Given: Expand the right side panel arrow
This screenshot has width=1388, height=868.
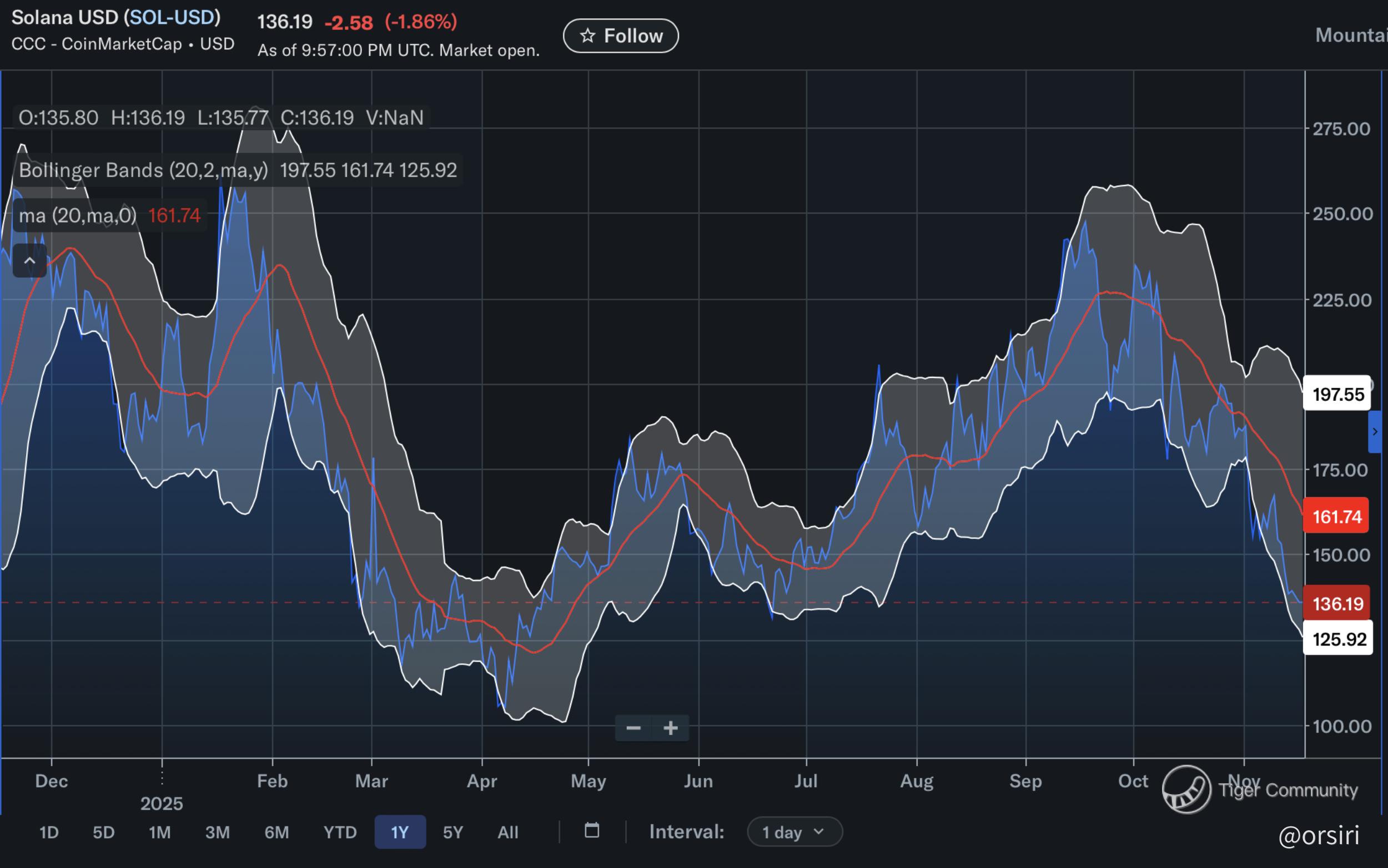Looking at the screenshot, I should coord(1375,432).
